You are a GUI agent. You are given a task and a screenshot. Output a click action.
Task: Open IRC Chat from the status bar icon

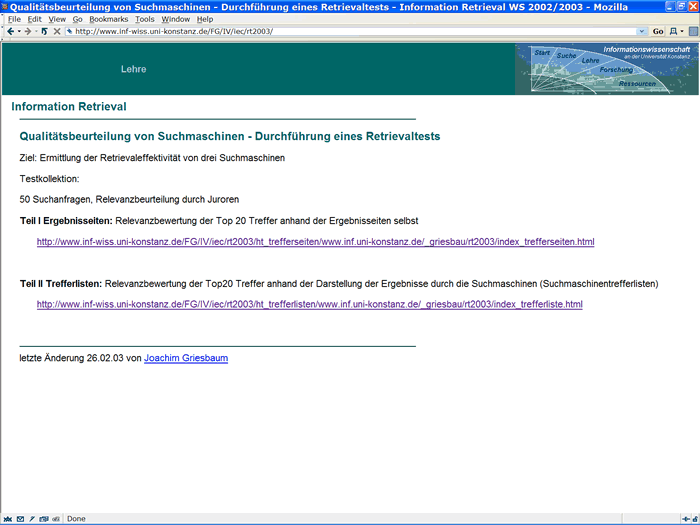(56, 519)
